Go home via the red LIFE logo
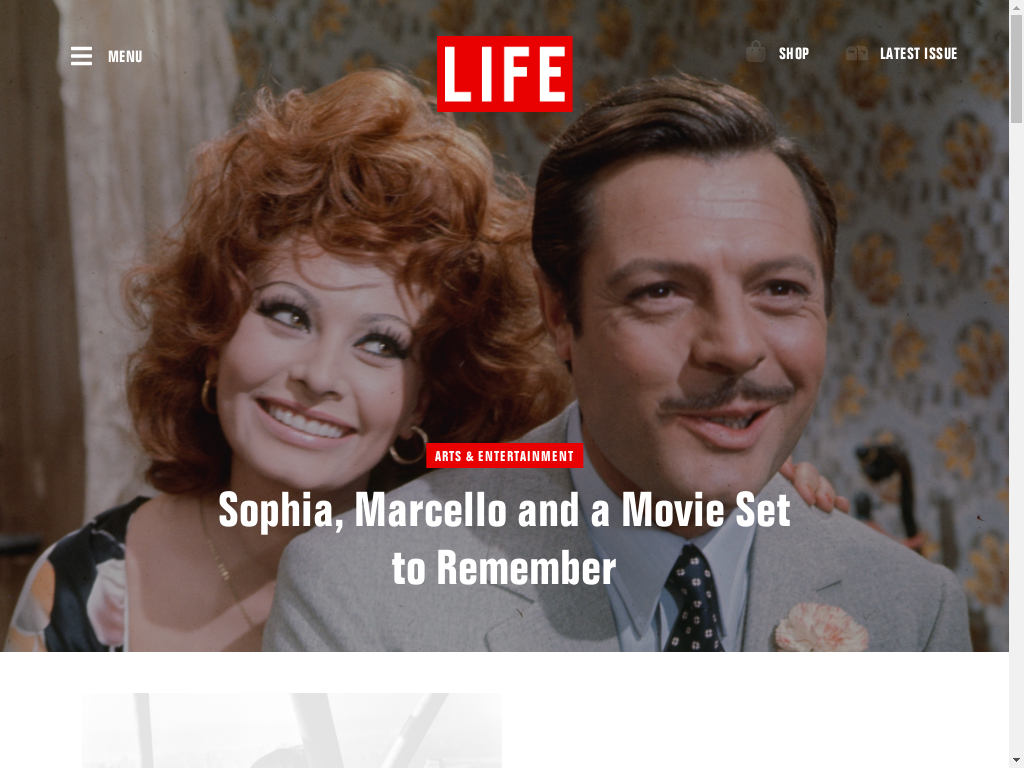 pos(505,74)
